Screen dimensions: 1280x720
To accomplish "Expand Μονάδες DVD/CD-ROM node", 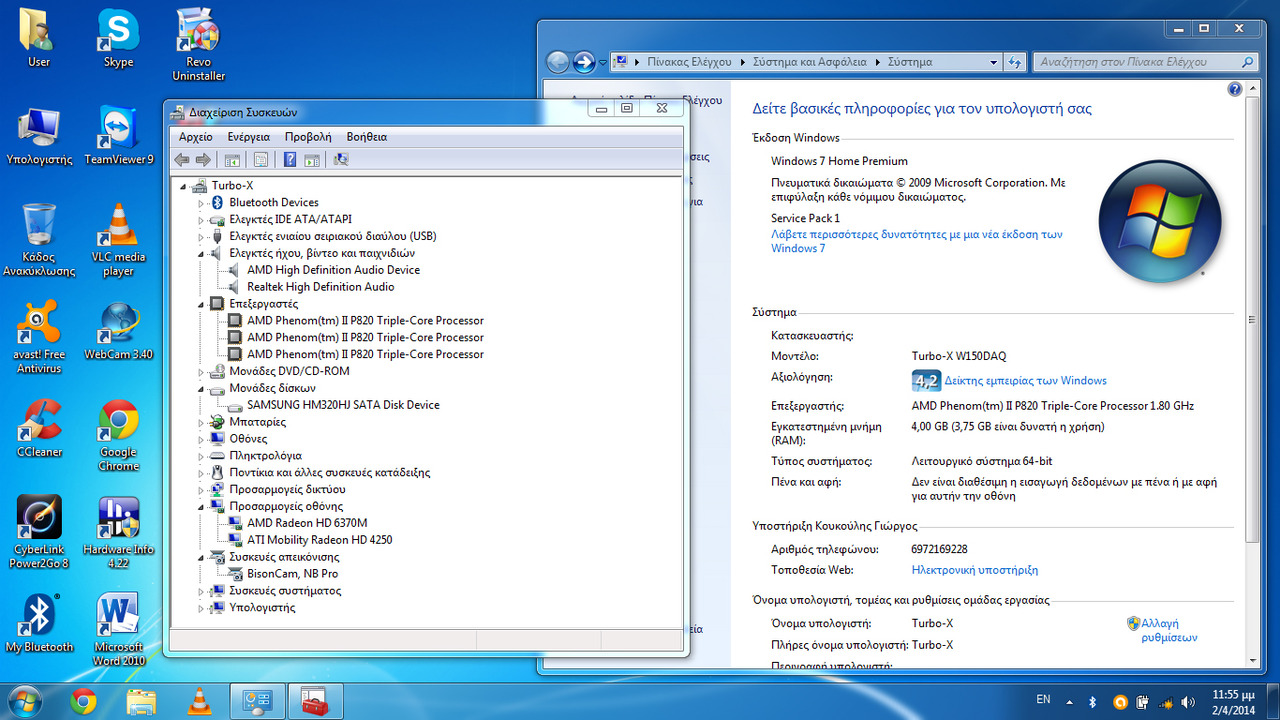I will point(201,371).
